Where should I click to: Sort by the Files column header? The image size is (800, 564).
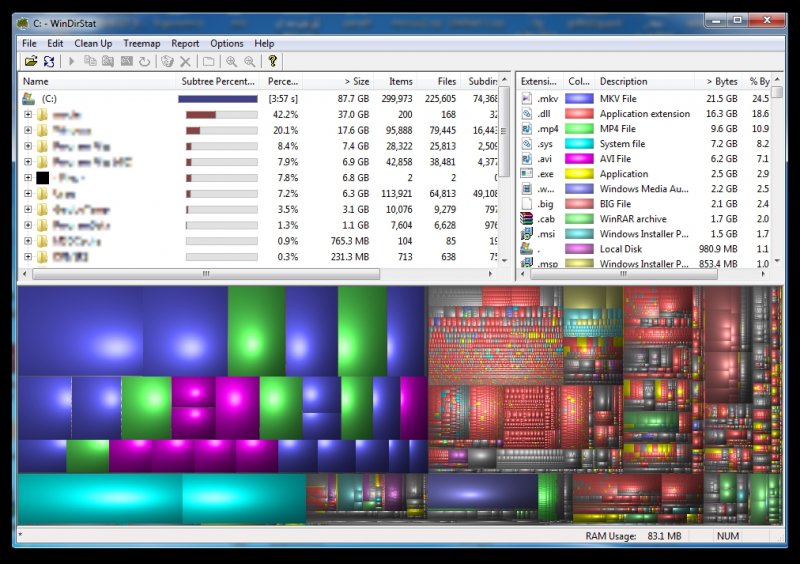pyautogui.click(x=439, y=81)
